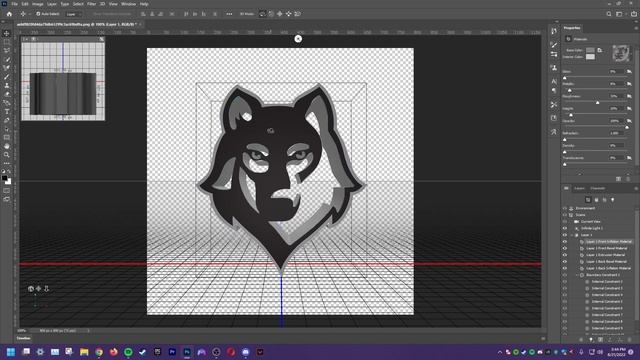
Task: Select the Zoom 3D camera mode icon
Action: click(x=298, y=14)
